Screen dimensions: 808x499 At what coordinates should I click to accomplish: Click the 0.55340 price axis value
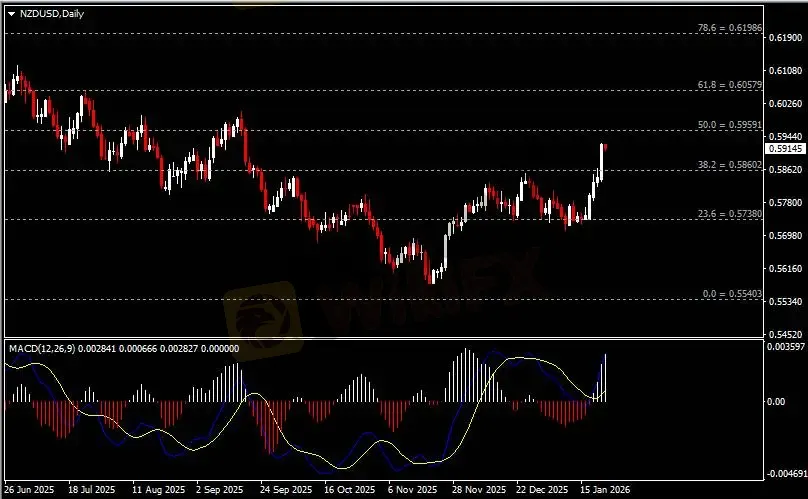785,302
